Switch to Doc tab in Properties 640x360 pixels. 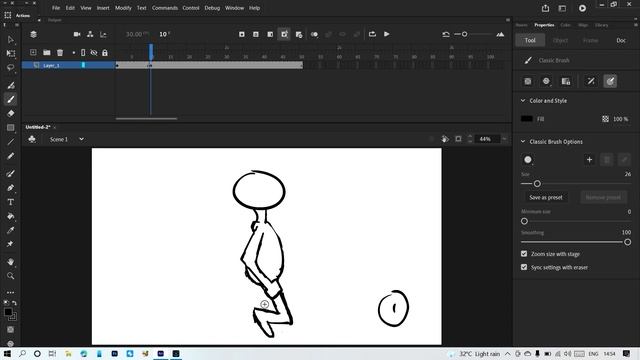[x=621, y=40]
